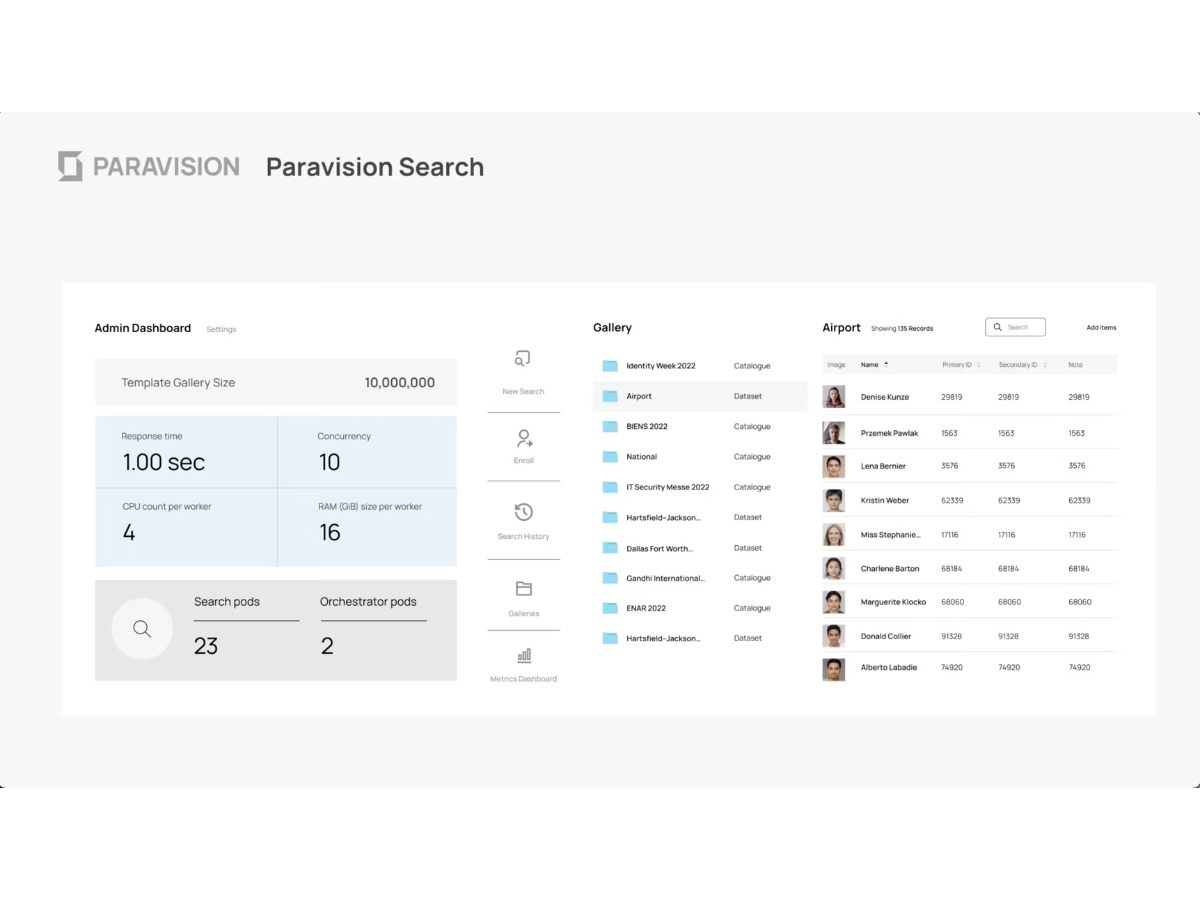
Task: Click Note value 74920 for Alberto Labadie
Action: tap(1079, 667)
